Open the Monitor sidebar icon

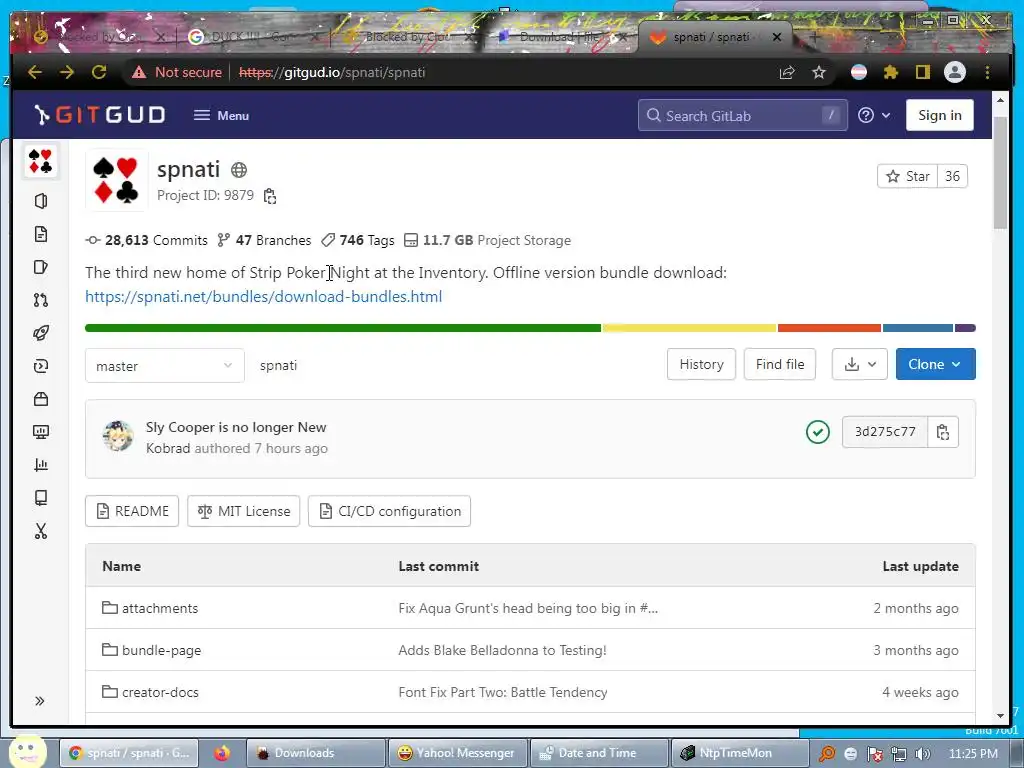coord(40,432)
